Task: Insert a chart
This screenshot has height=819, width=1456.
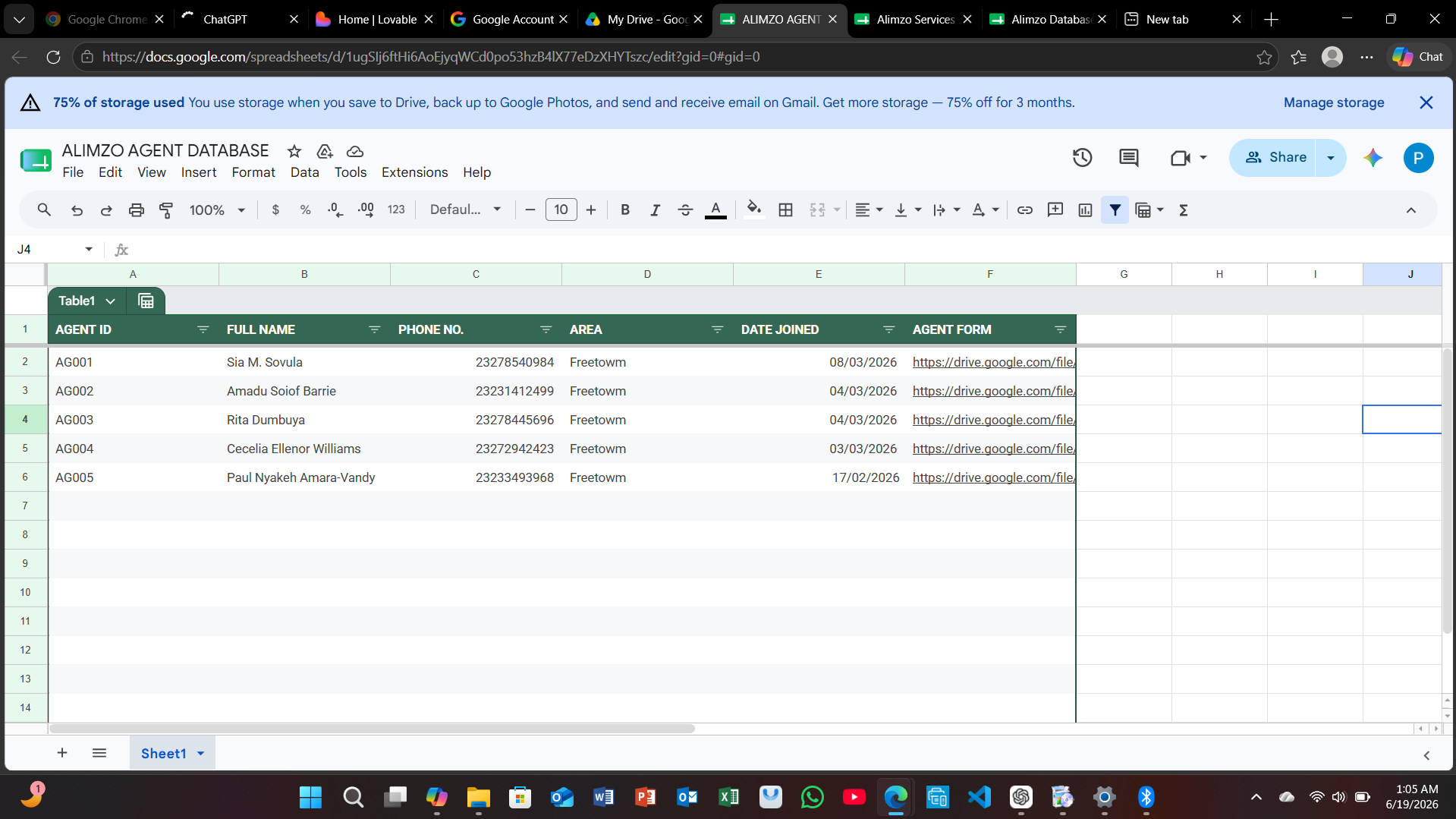Action: tap(1085, 209)
